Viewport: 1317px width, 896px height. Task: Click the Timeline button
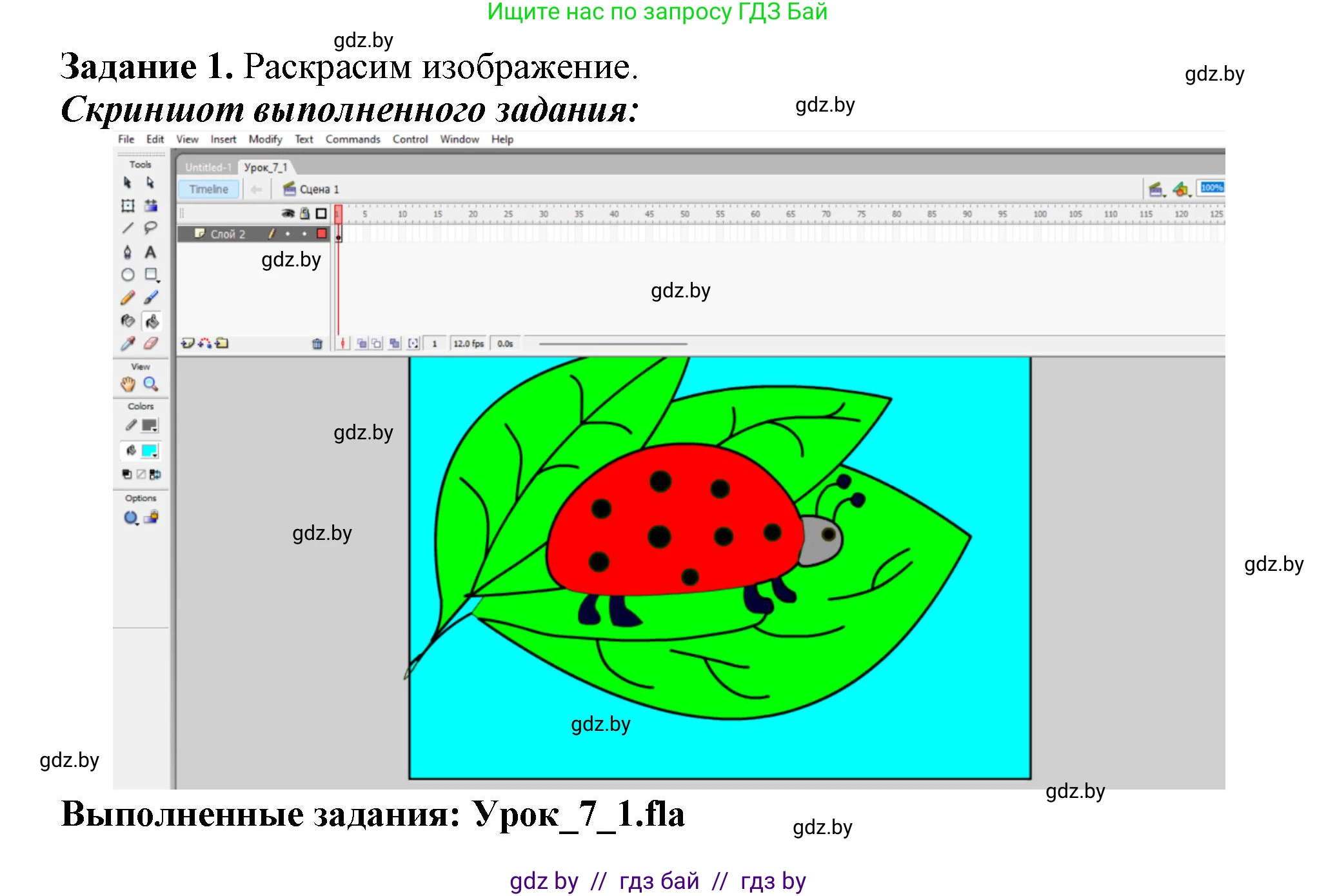click(x=208, y=189)
